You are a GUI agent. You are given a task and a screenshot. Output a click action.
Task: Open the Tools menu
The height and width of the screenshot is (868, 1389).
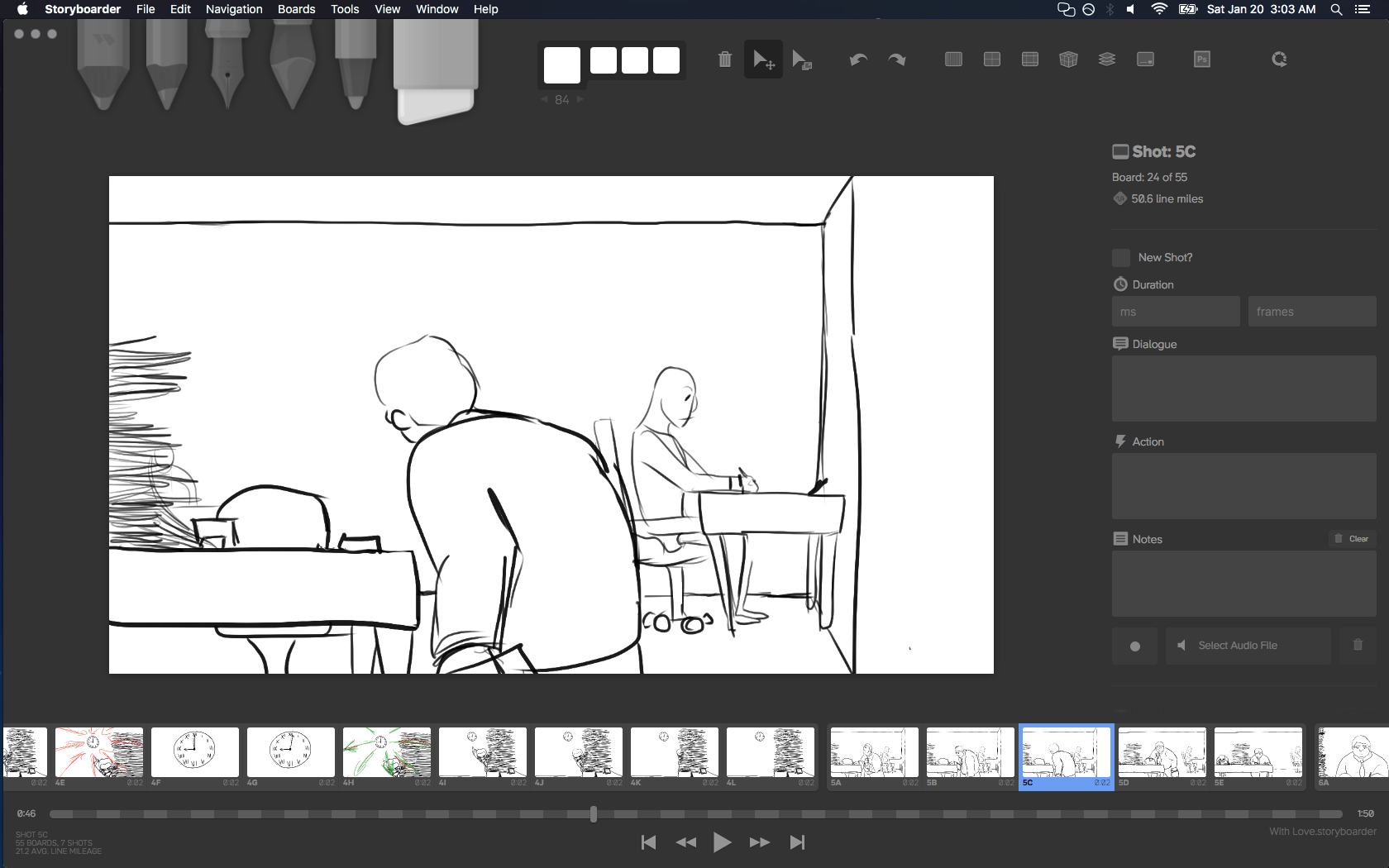(345, 9)
